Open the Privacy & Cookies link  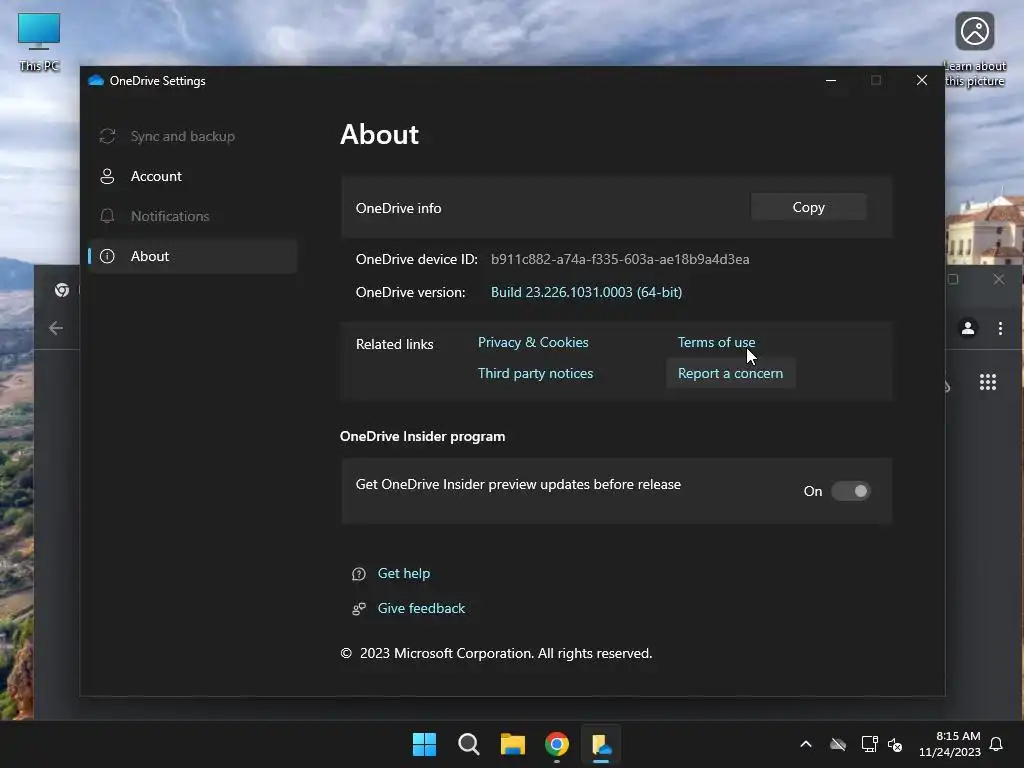[533, 342]
